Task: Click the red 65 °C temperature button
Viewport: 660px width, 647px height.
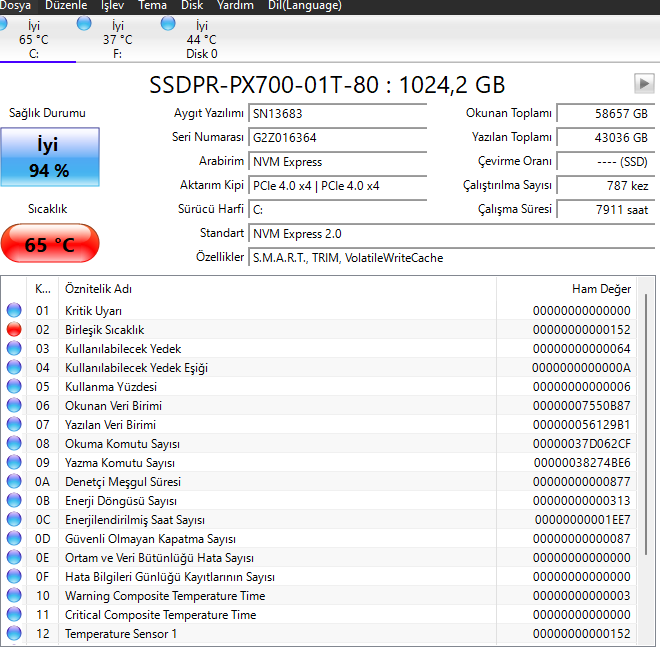Action: [50, 243]
